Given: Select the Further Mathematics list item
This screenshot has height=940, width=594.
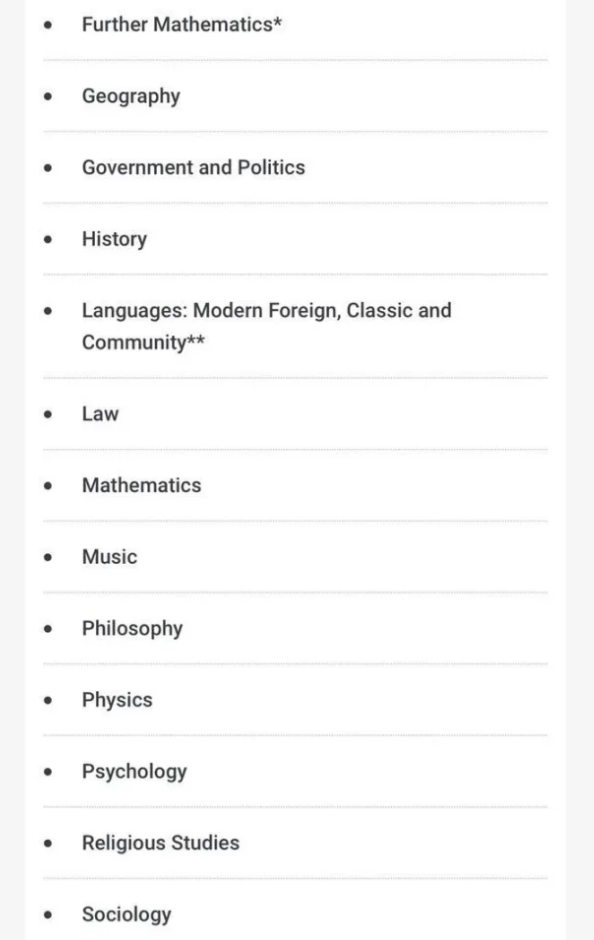Looking at the screenshot, I should pyautogui.click(x=182, y=25).
